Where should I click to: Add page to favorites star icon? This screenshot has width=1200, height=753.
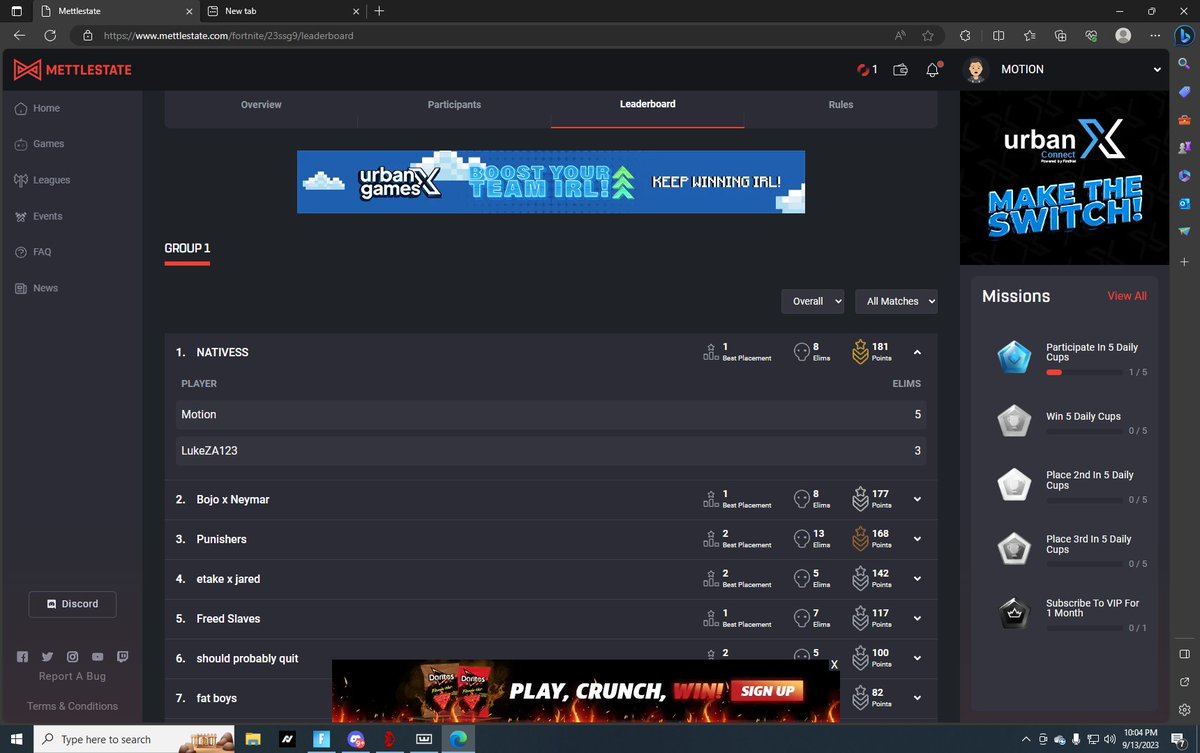[x=928, y=35]
